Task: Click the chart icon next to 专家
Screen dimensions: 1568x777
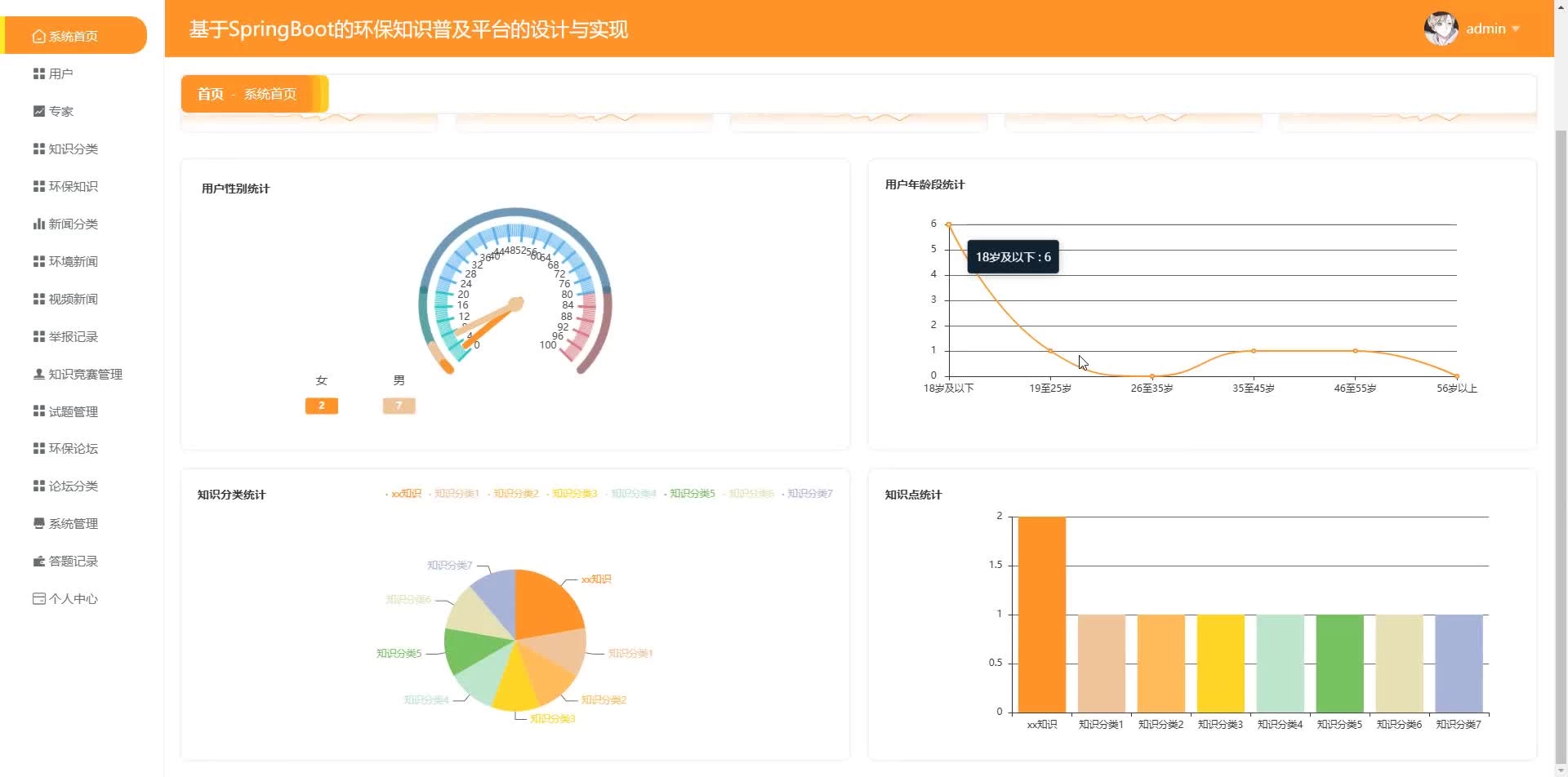Action: [38, 111]
